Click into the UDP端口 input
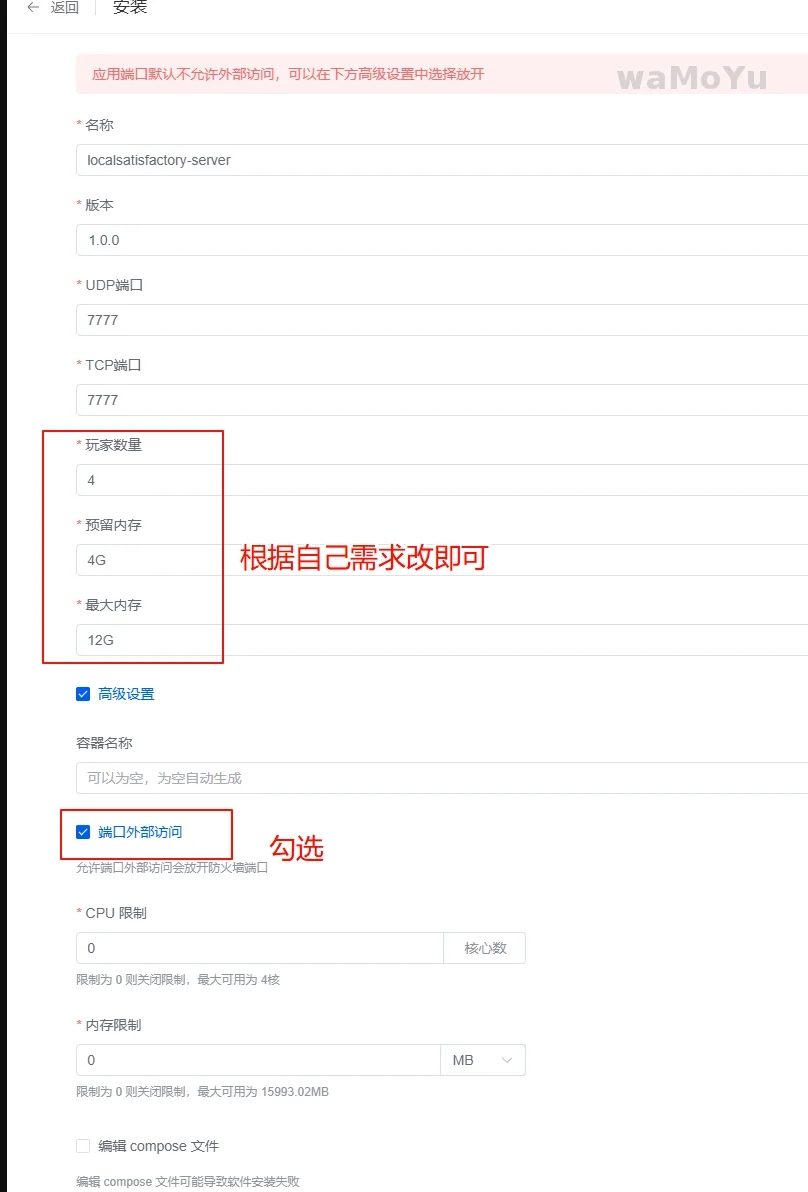 (440, 320)
